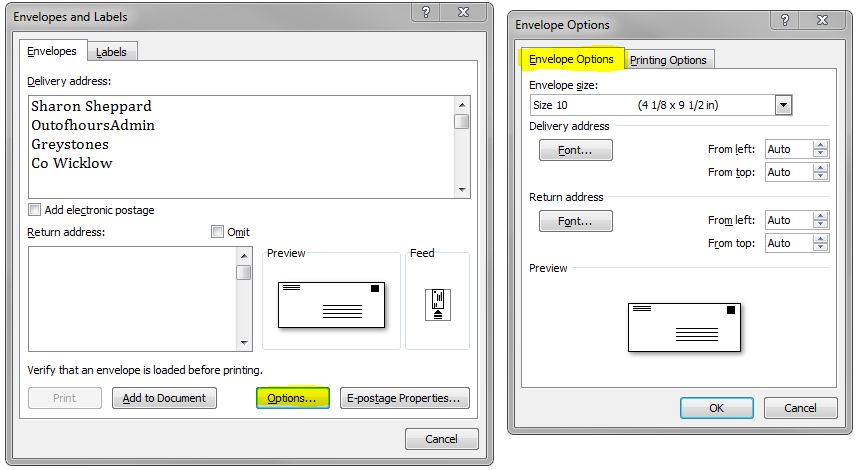The image size is (859, 470).
Task: Click Delivery address From left Auto field
Action: 789,149
